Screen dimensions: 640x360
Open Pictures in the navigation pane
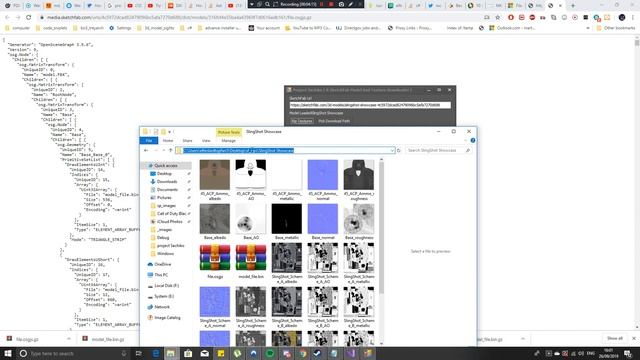[x=164, y=198]
